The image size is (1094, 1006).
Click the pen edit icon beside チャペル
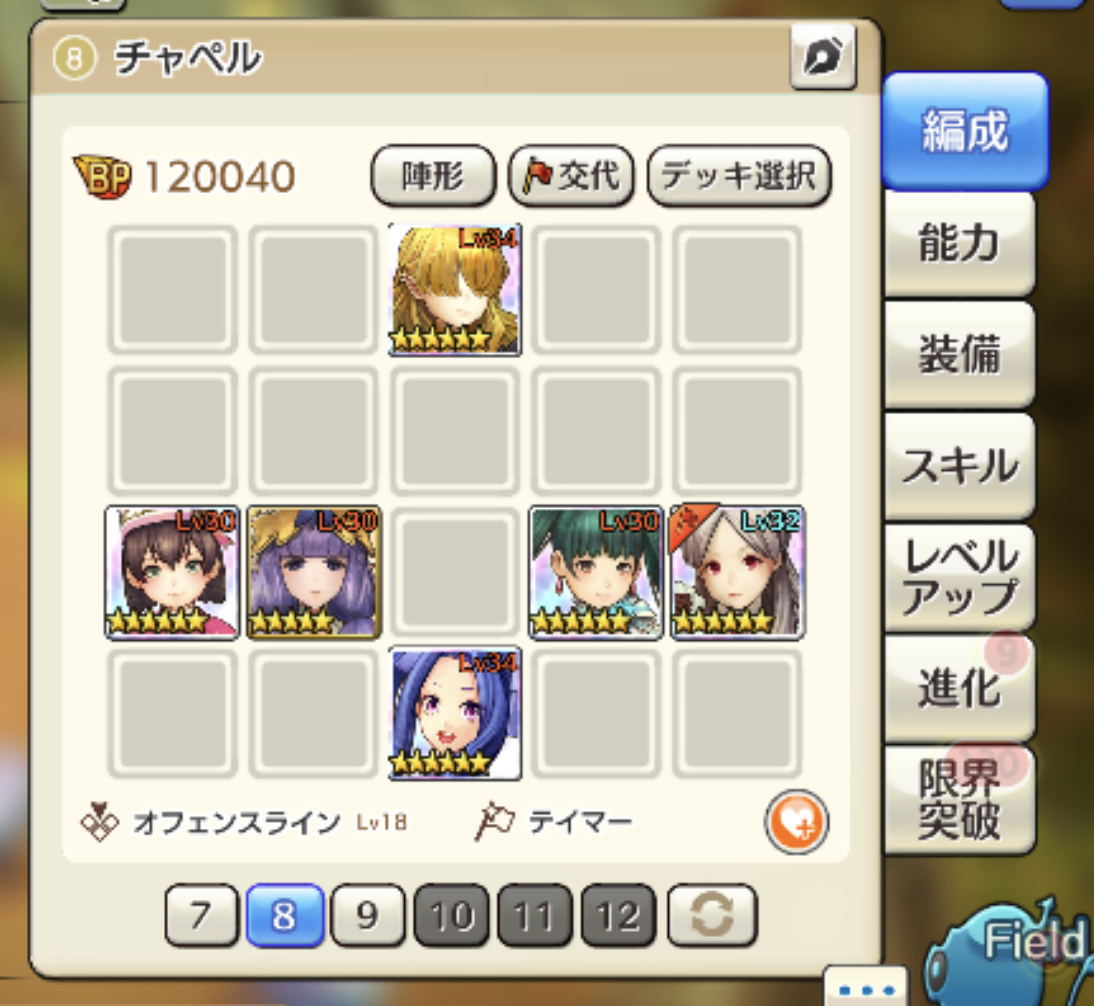[x=823, y=56]
